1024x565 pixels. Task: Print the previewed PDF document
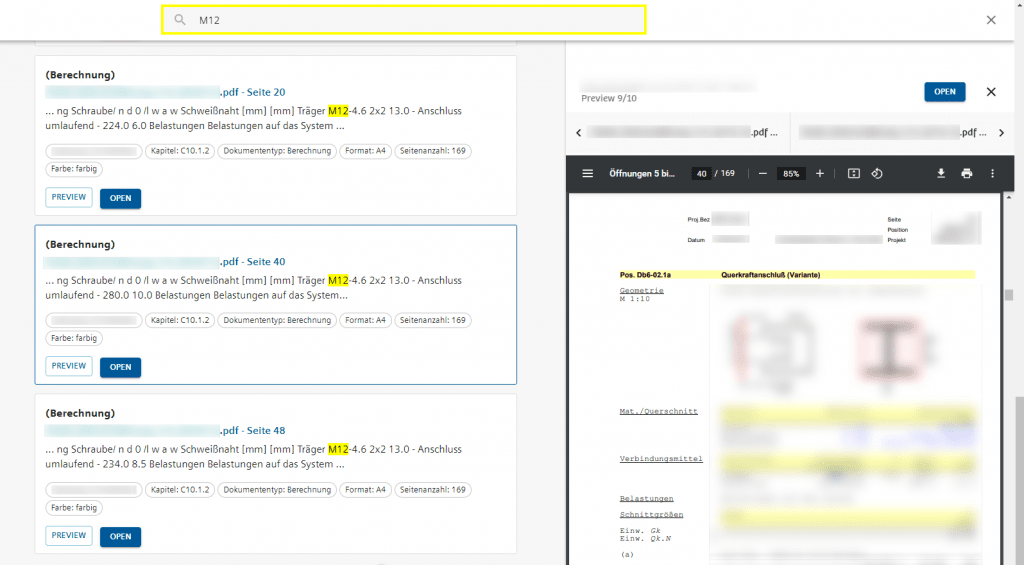pos(966,173)
